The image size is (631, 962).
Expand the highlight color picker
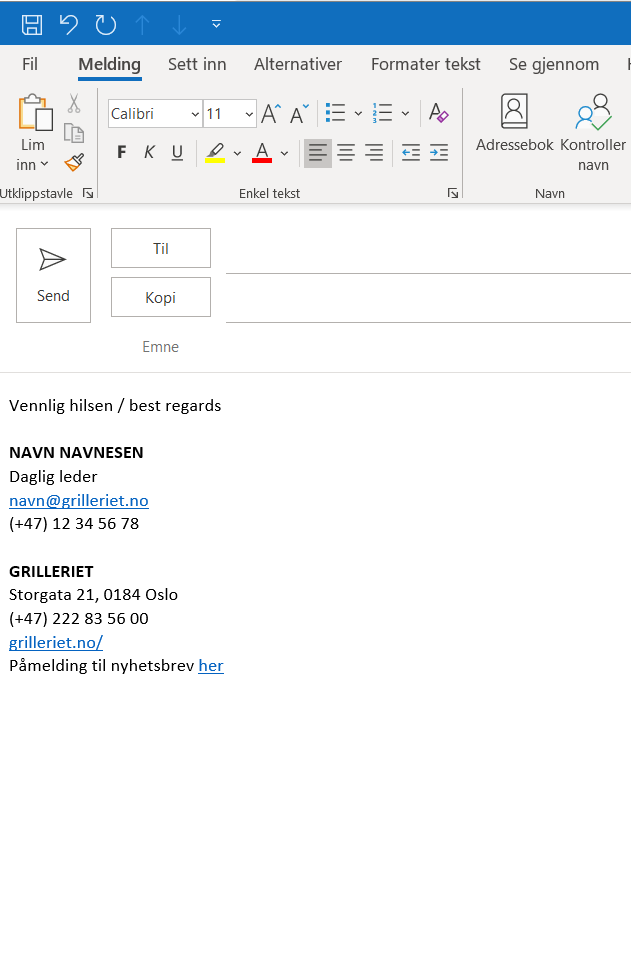coord(238,153)
